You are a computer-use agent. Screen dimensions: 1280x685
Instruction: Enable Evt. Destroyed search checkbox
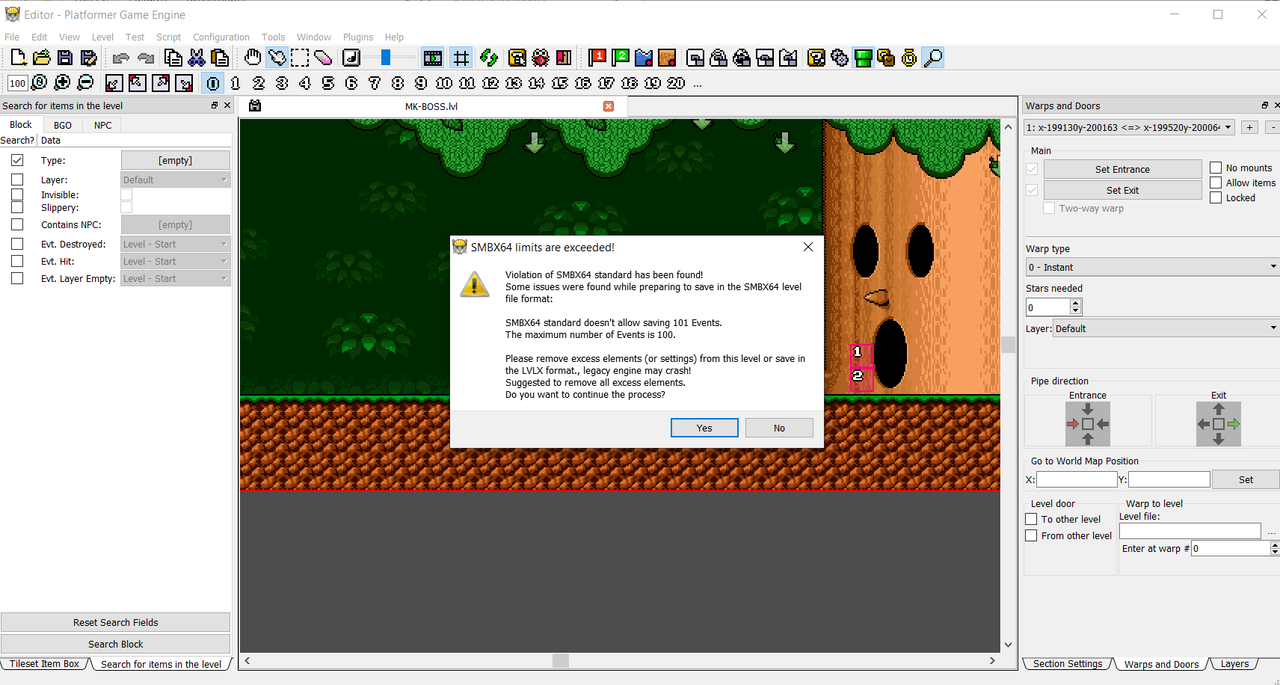(x=17, y=244)
